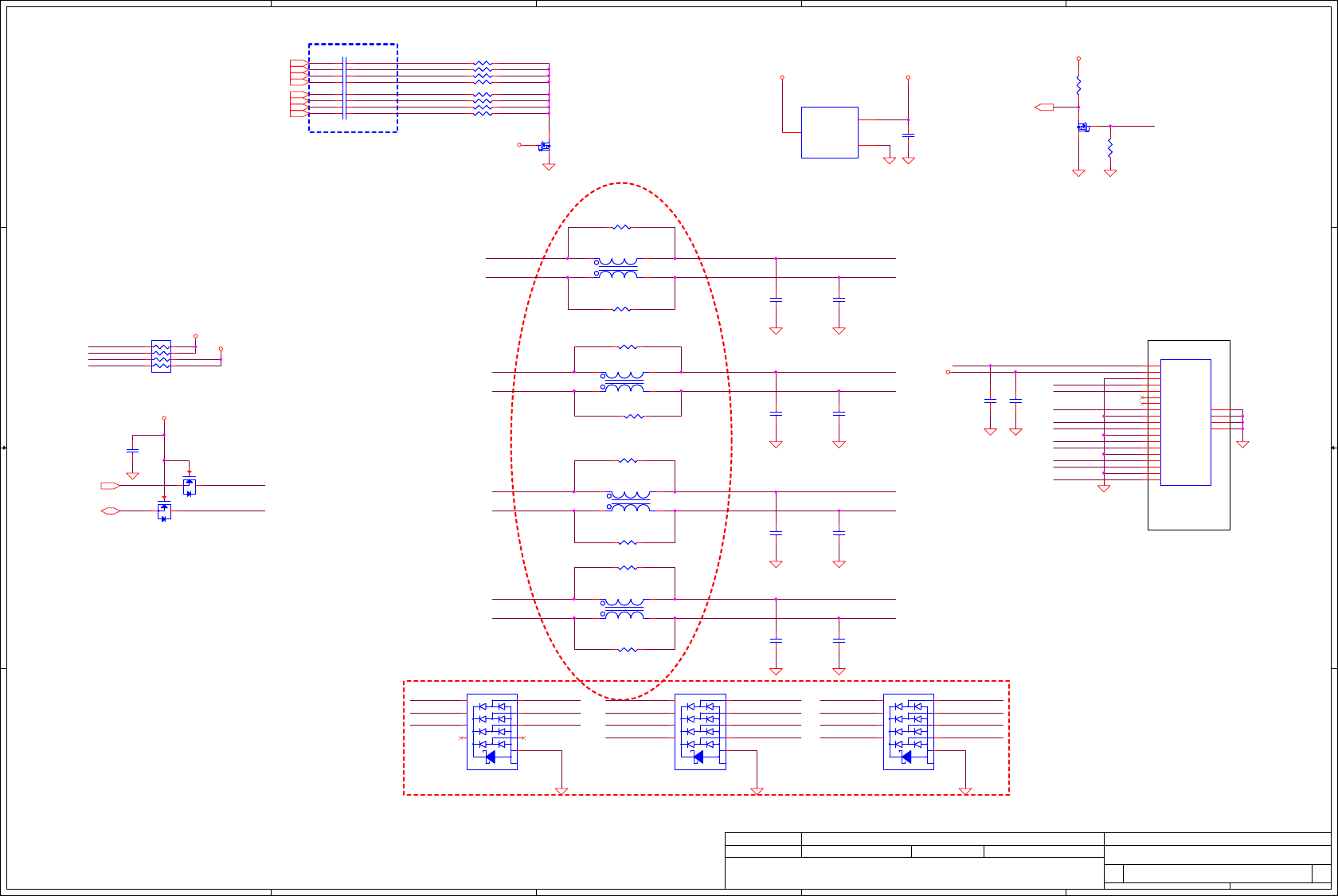Select the ground symbol below the connector's left pins
This screenshot has height=896, width=1338.
[x=1104, y=488]
